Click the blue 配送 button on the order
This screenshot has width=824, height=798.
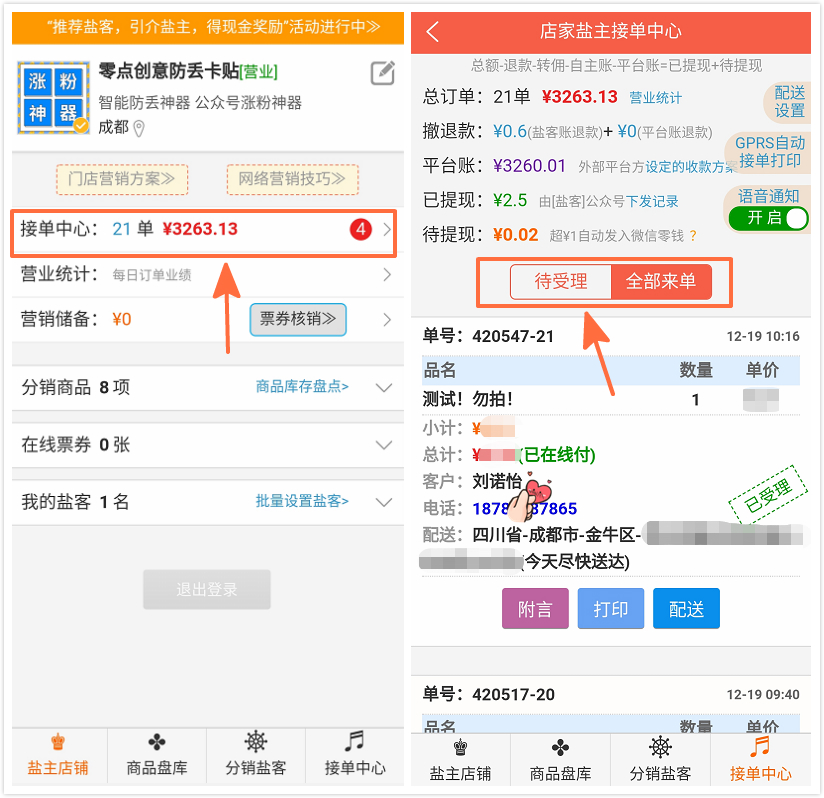(686, 609)
